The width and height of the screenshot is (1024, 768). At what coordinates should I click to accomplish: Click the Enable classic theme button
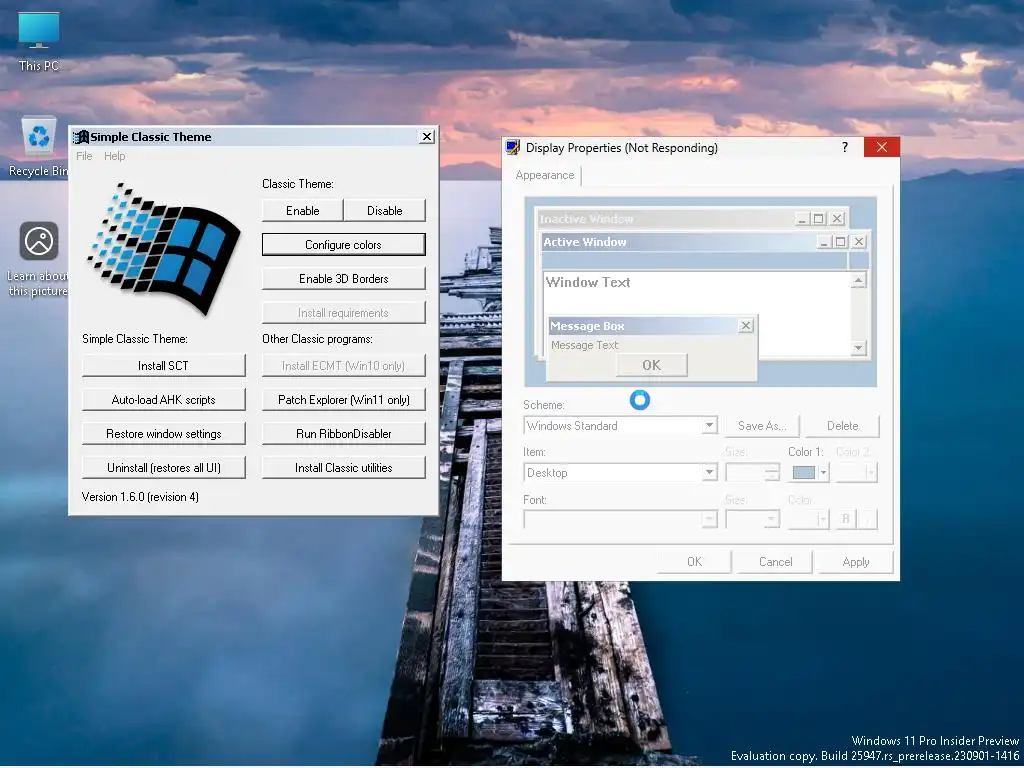click(x=302, y=211)
